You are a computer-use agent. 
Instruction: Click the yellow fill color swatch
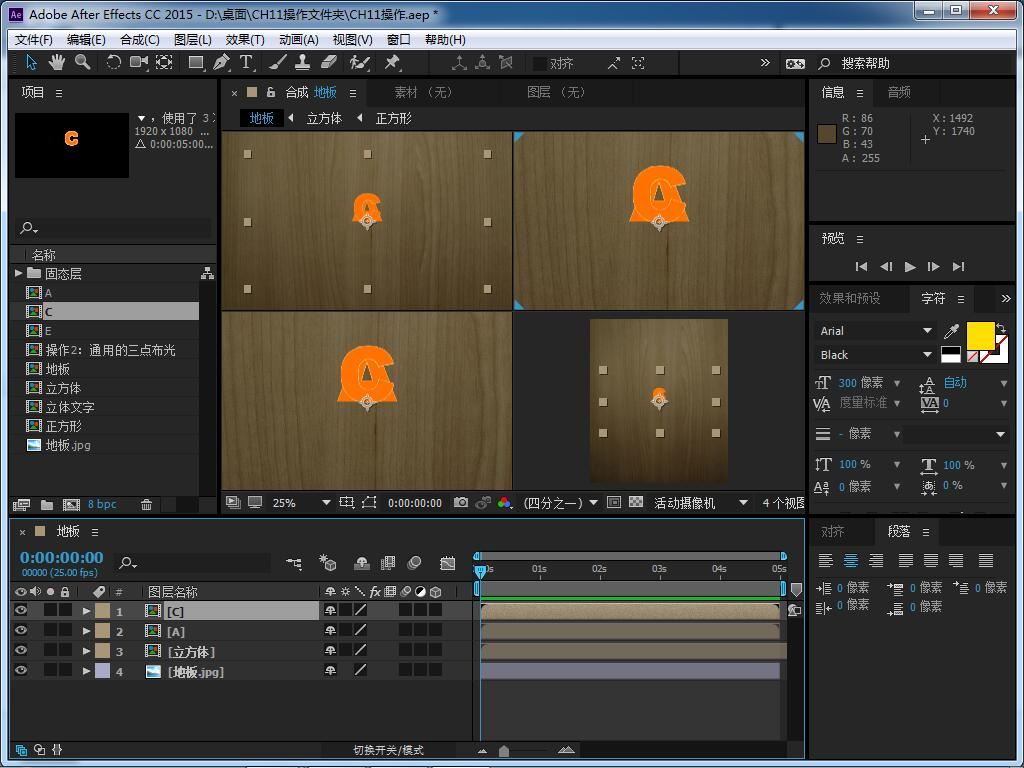[x=980, y=336]
